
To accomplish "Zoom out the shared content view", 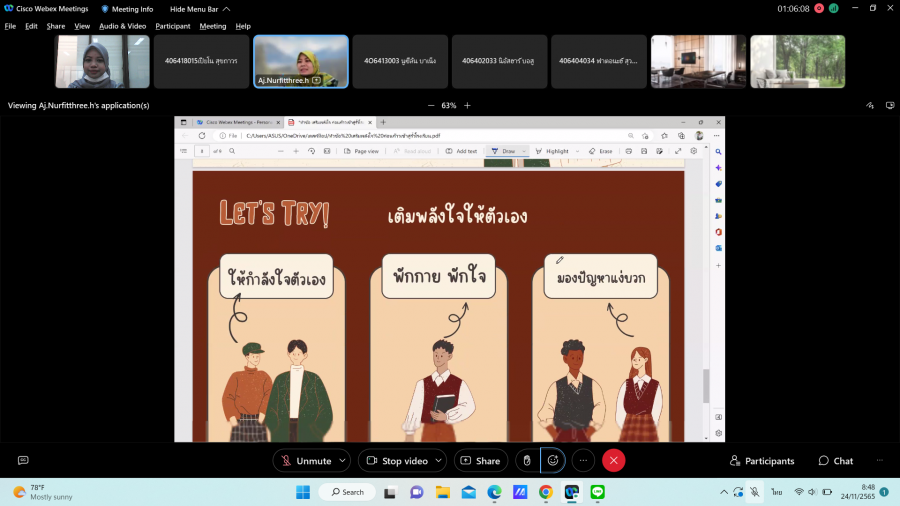I will point(431,105).
